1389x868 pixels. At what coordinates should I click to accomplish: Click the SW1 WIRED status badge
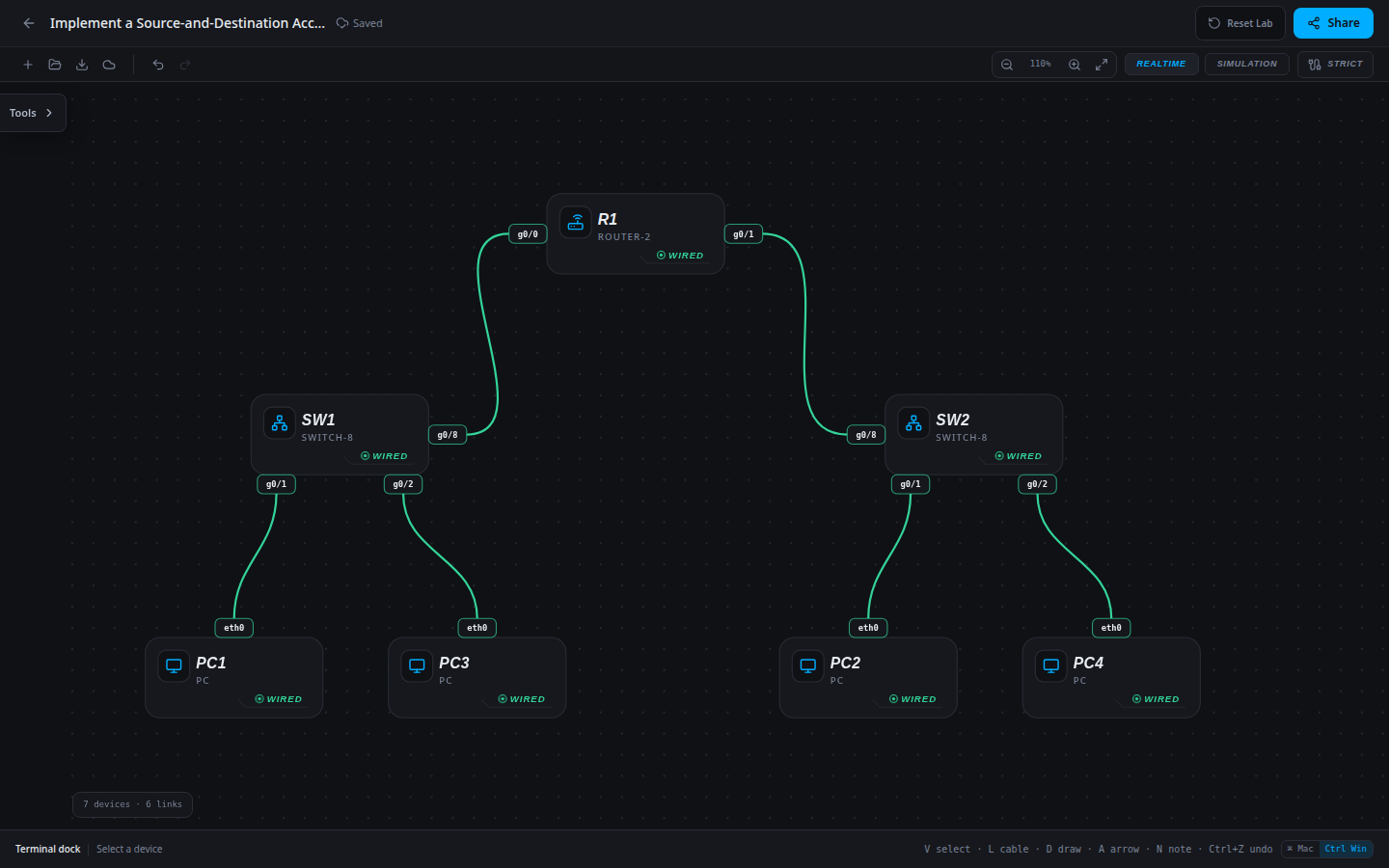(384, 456)
